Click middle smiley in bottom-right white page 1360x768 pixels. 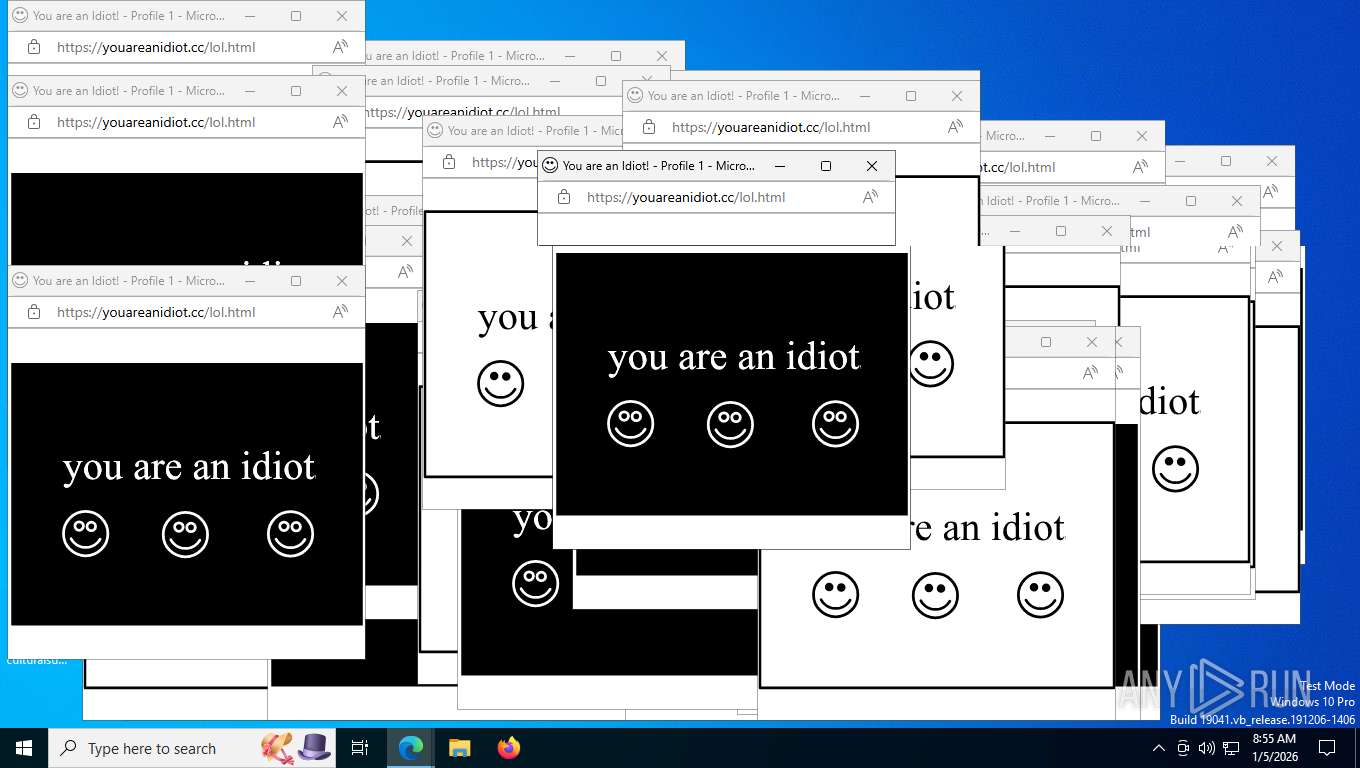pos(936,595)
